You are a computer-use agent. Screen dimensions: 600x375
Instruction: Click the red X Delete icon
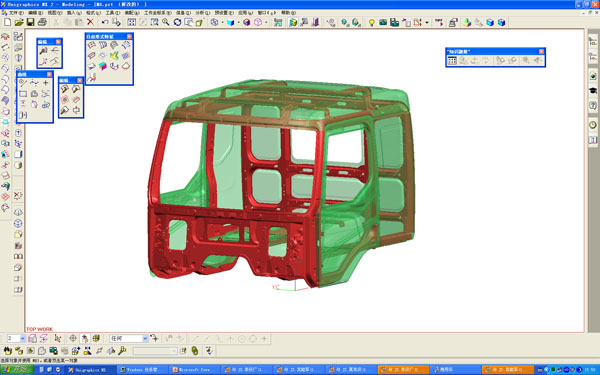pos(90,22)
